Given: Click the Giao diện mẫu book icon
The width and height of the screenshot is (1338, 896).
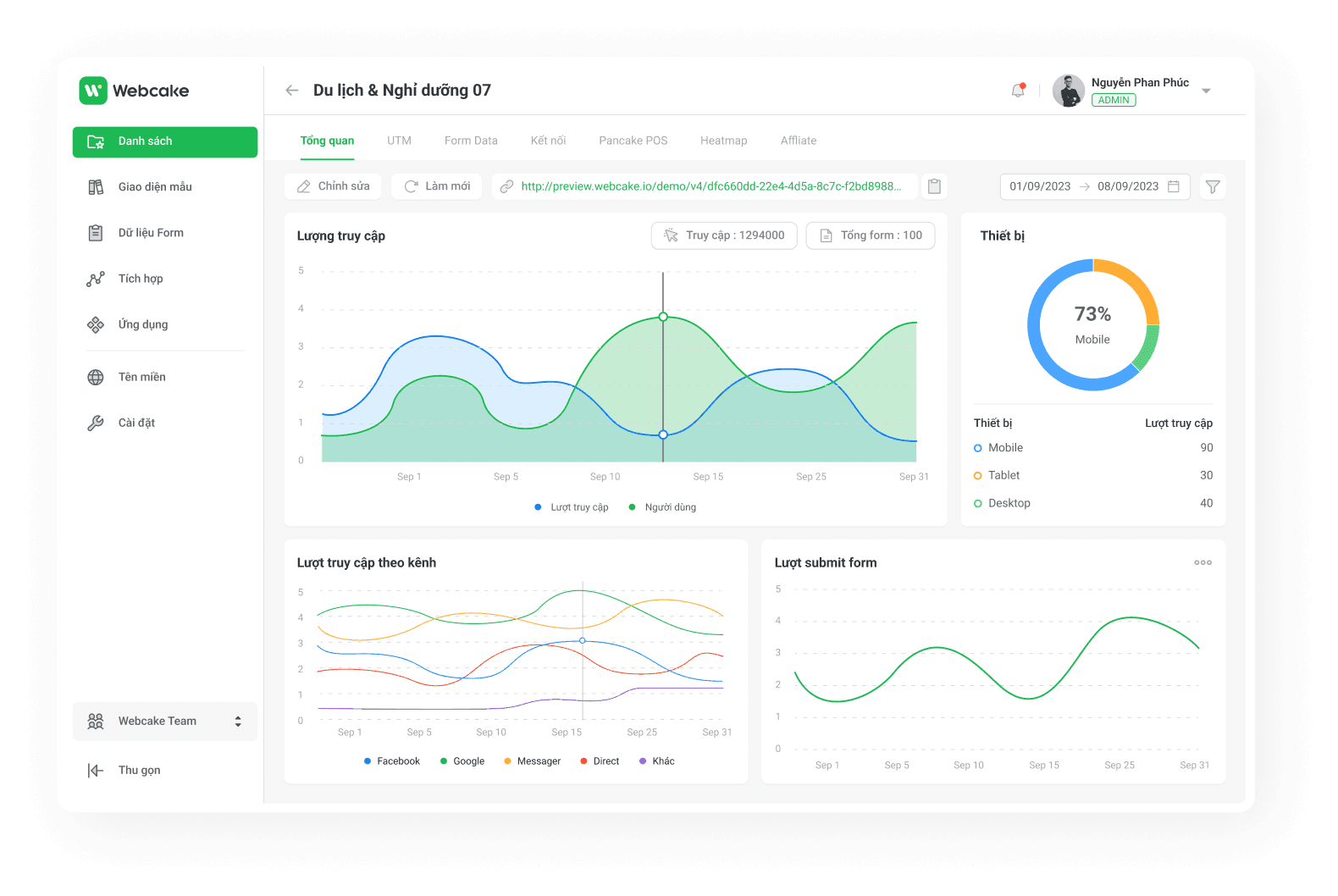Looking at the screenshot, I should 96,187.
